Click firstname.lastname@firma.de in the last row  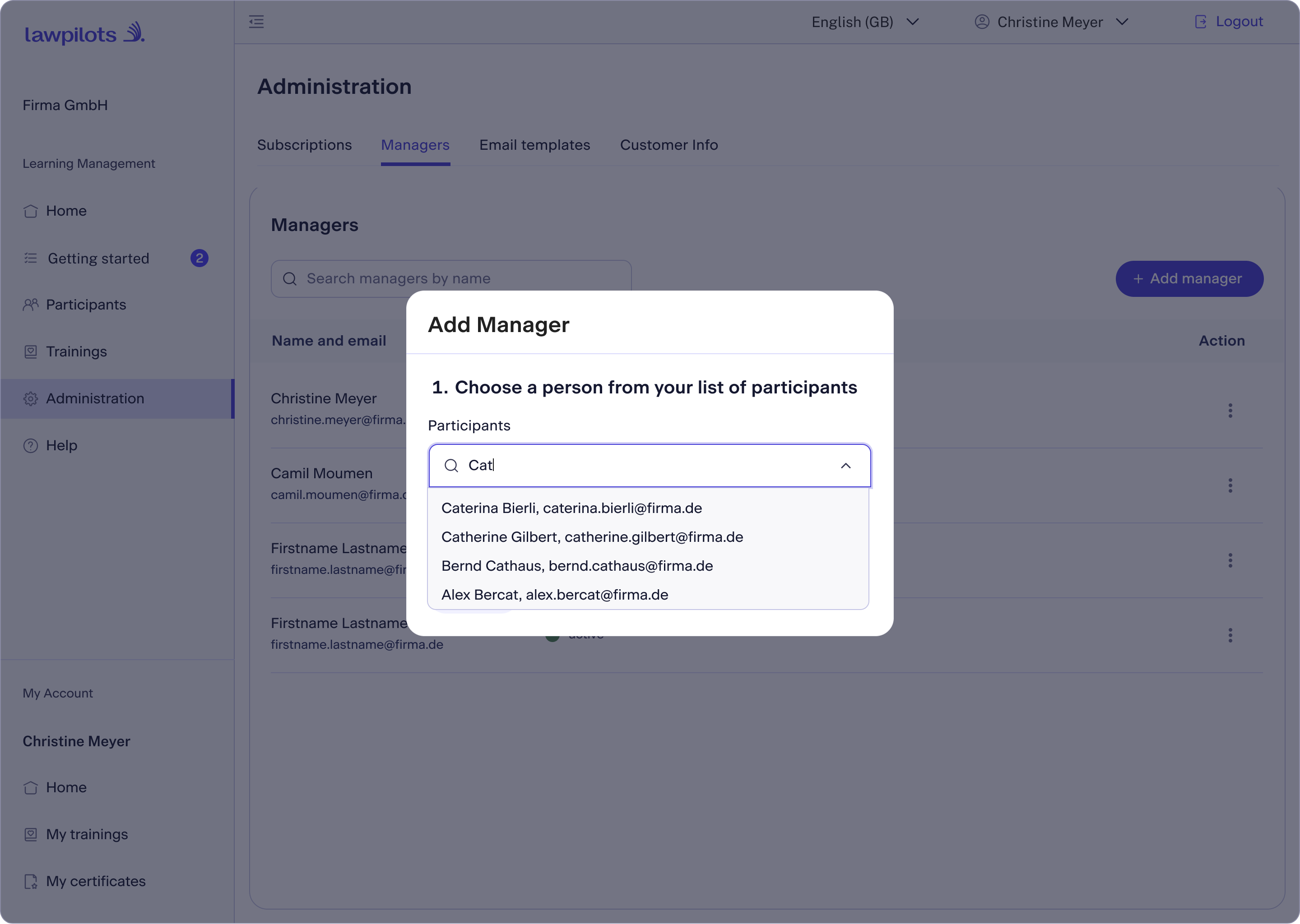point(357,645)
